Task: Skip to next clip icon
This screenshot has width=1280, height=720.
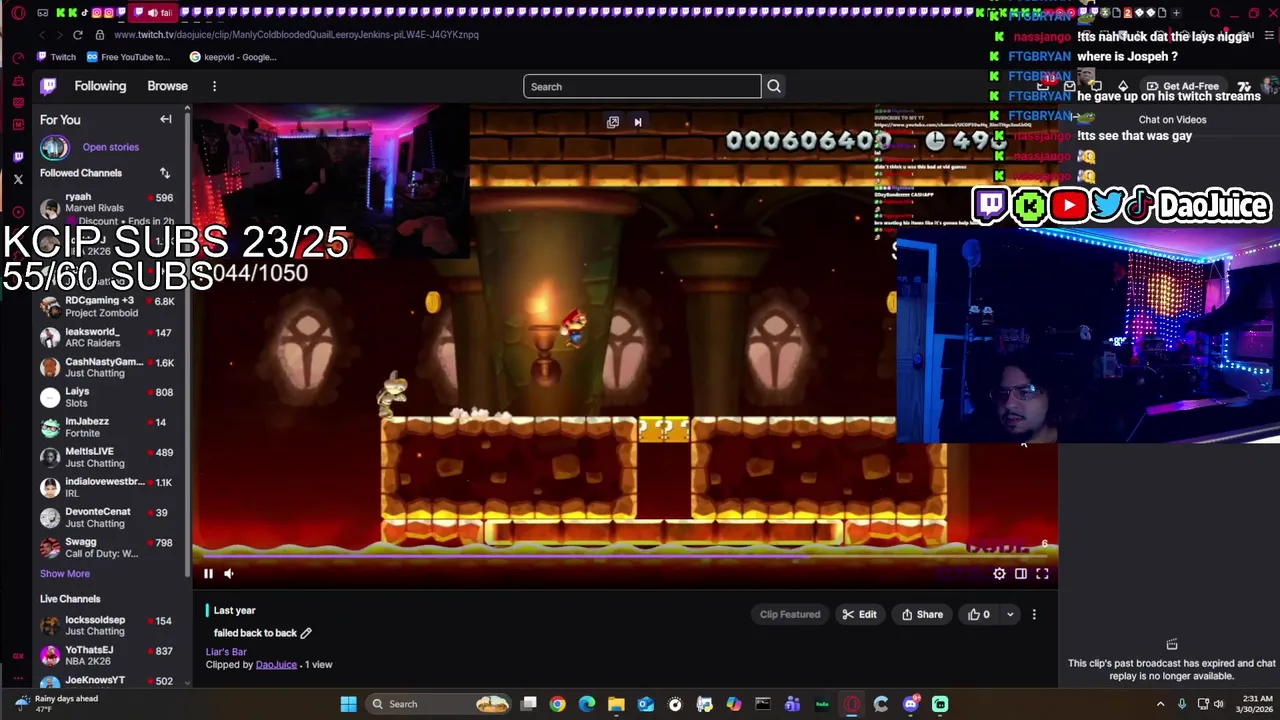Action: point(637,122)
